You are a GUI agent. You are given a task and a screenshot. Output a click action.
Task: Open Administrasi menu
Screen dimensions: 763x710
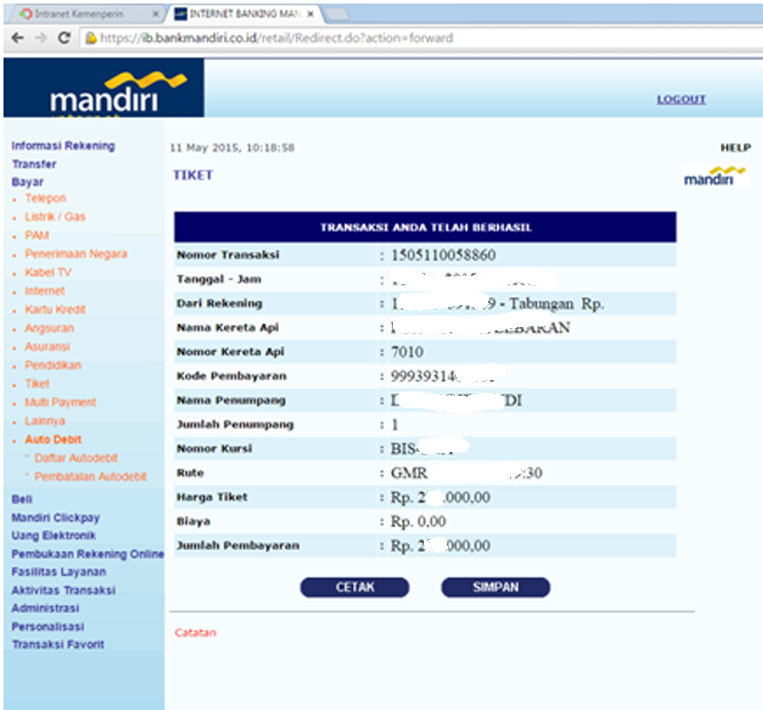pyautogui.click(x=46, y=608)
